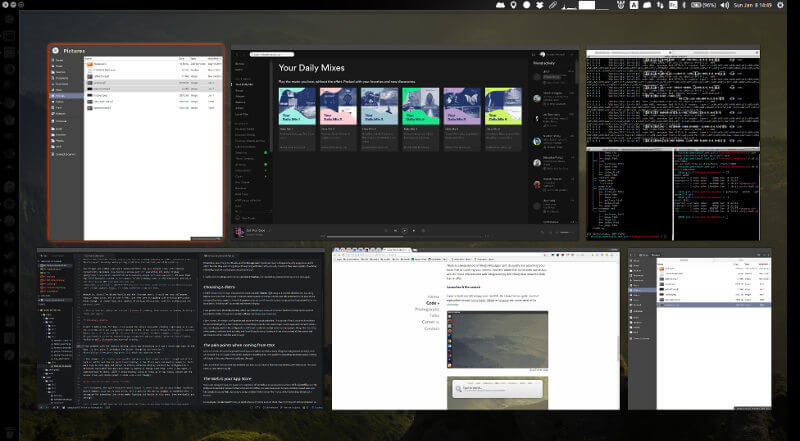Open the green Daily Mix 4 cover
800x441 pixels.
pyautogui.click(x=421, y=106)
